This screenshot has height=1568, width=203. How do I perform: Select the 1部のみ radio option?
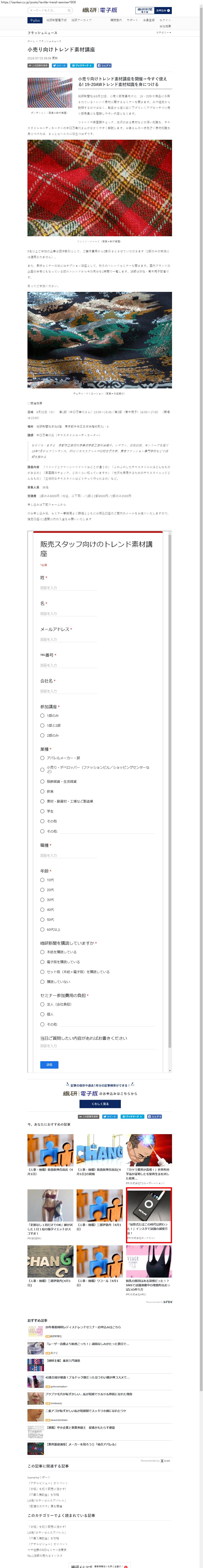click(43, 715)
